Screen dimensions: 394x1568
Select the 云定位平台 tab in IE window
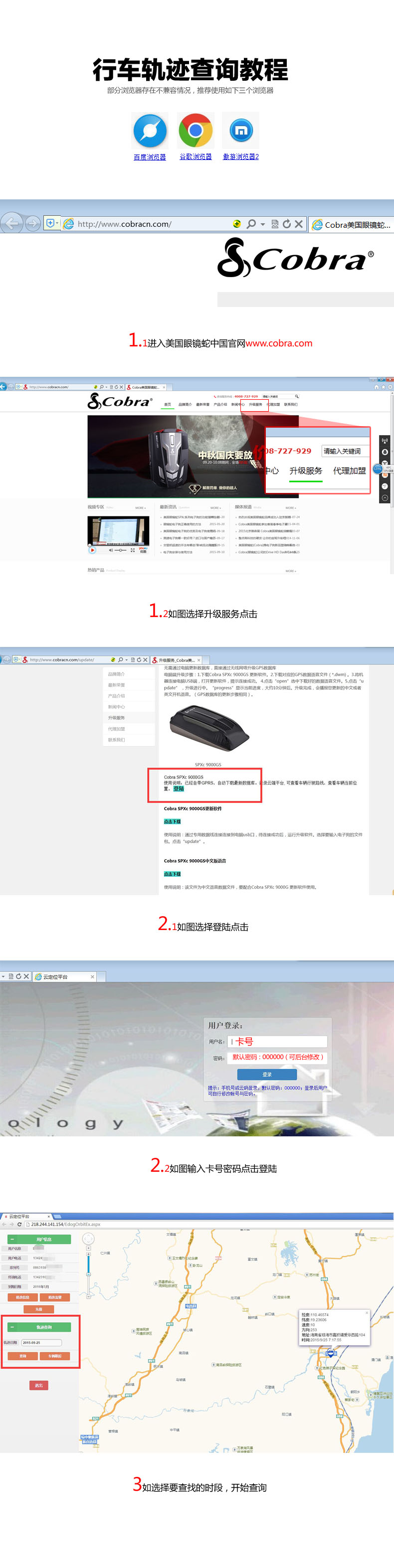coord(64,976)
